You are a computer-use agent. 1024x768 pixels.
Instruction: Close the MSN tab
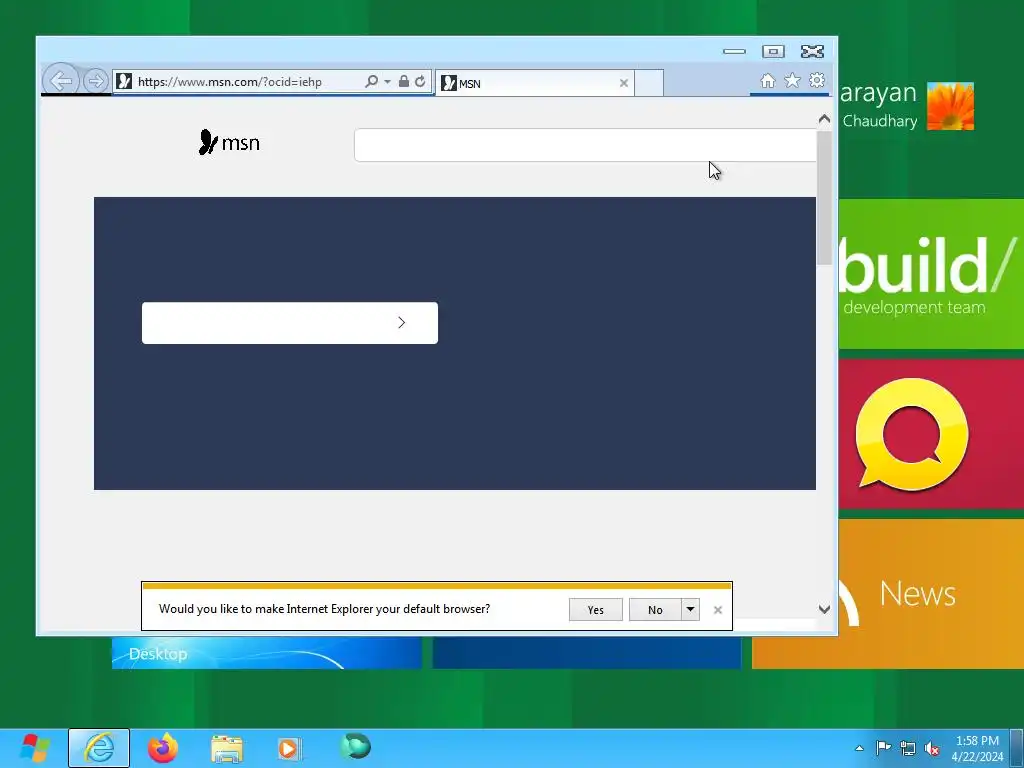pyautogui.click(x=624, y=83)
